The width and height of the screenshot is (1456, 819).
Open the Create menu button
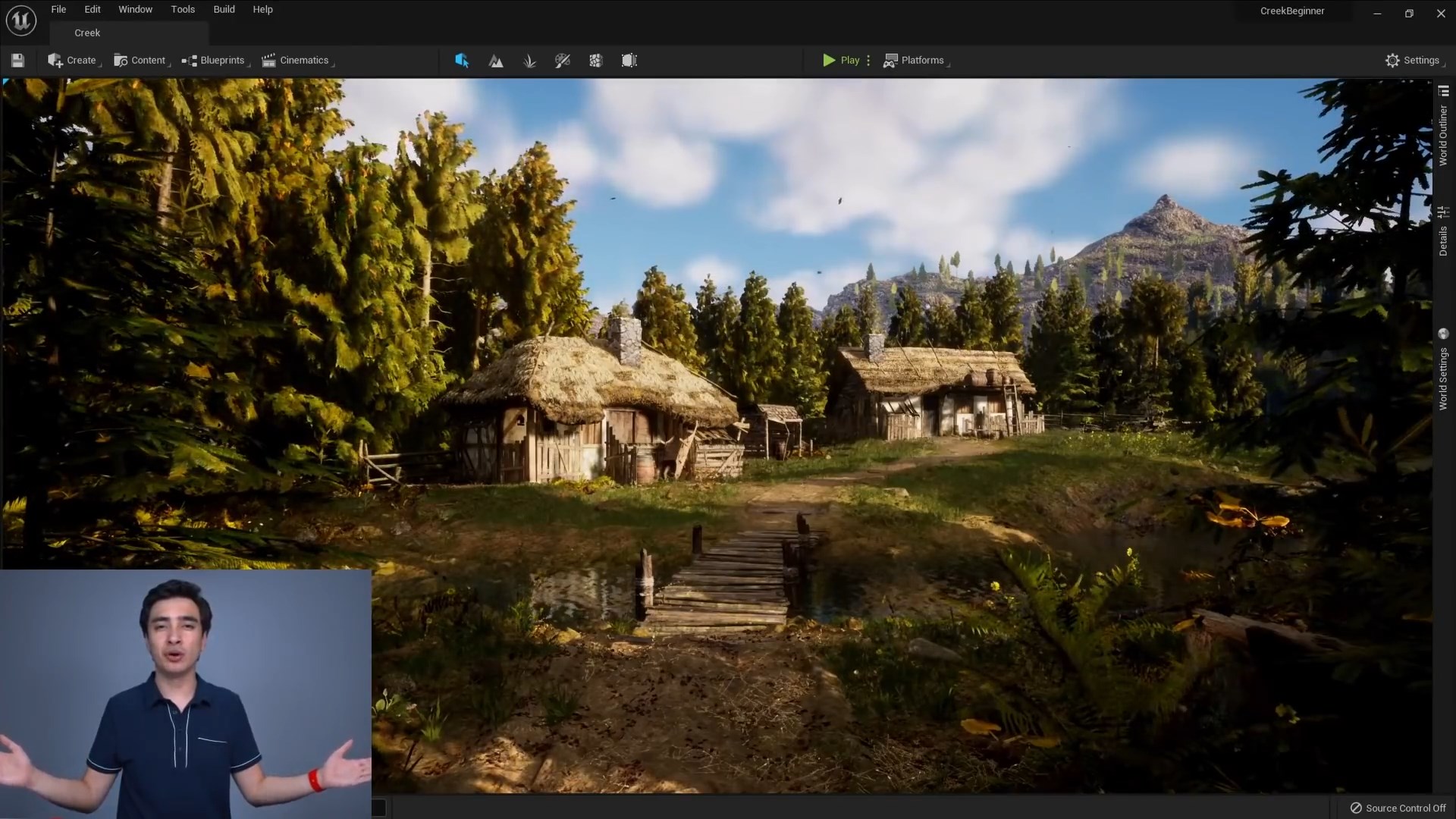[73, 61]
